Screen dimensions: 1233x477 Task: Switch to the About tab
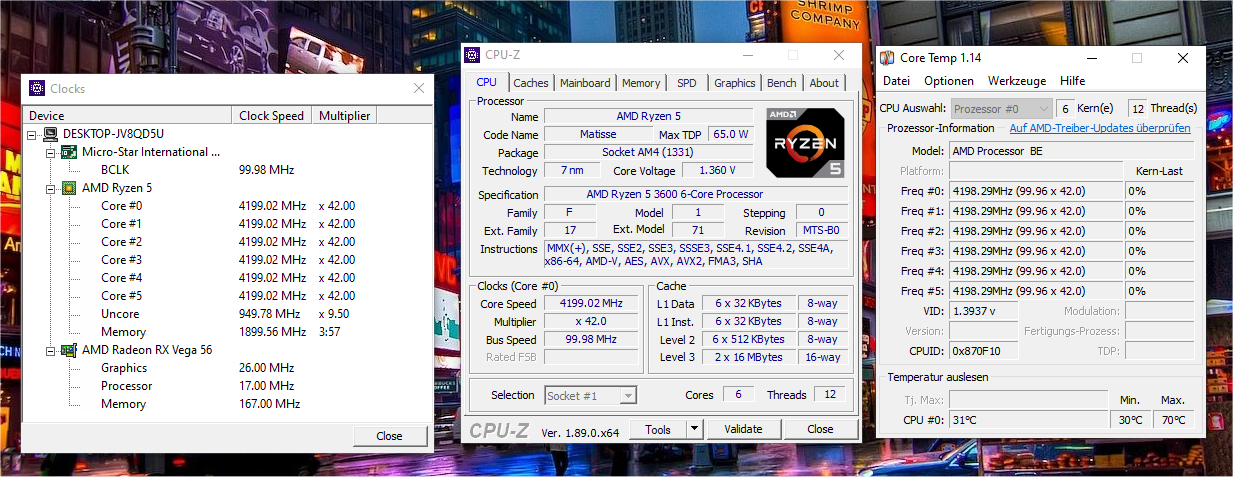[x=824, y=83]
